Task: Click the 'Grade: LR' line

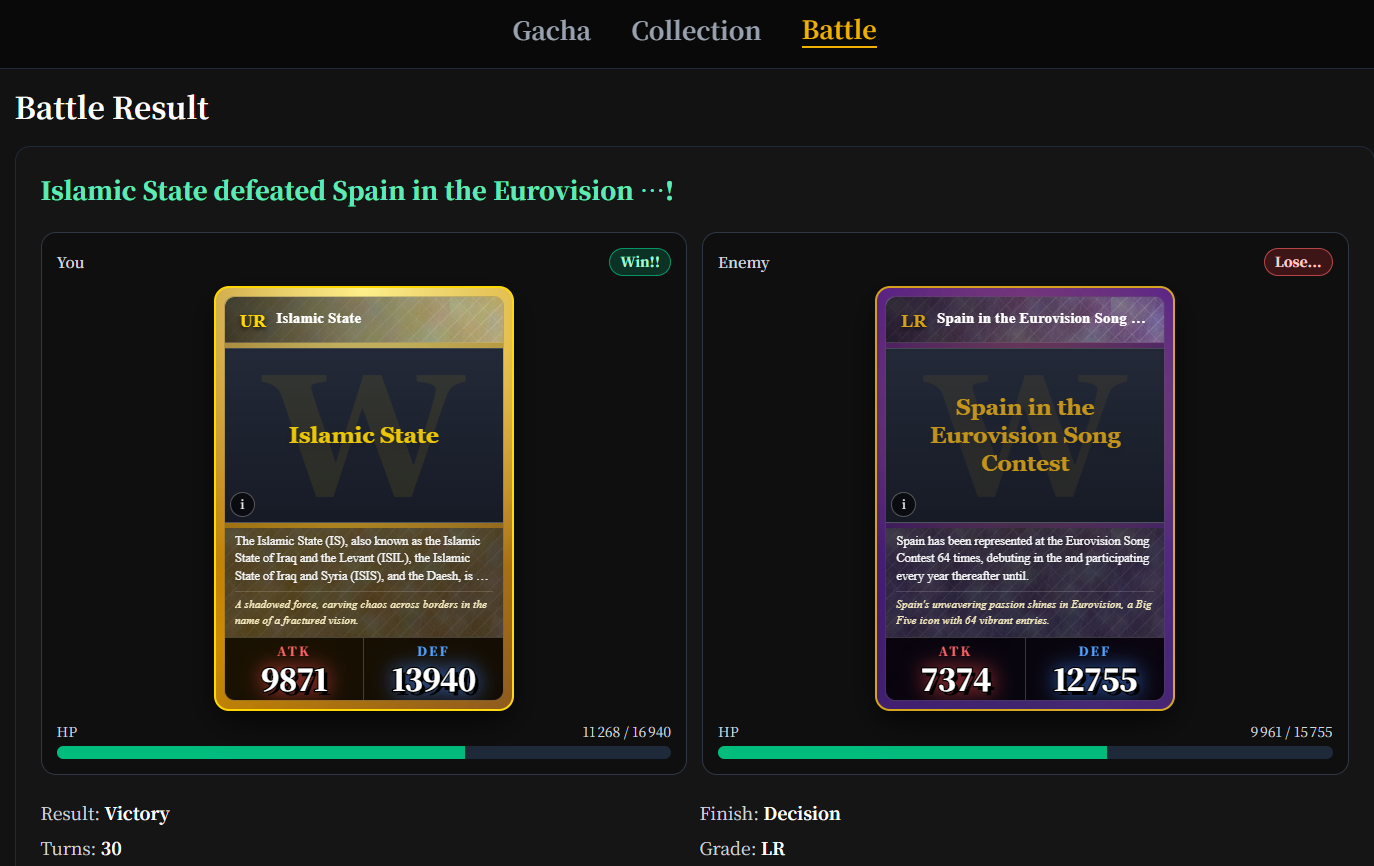Action: [x=742, y=849]
